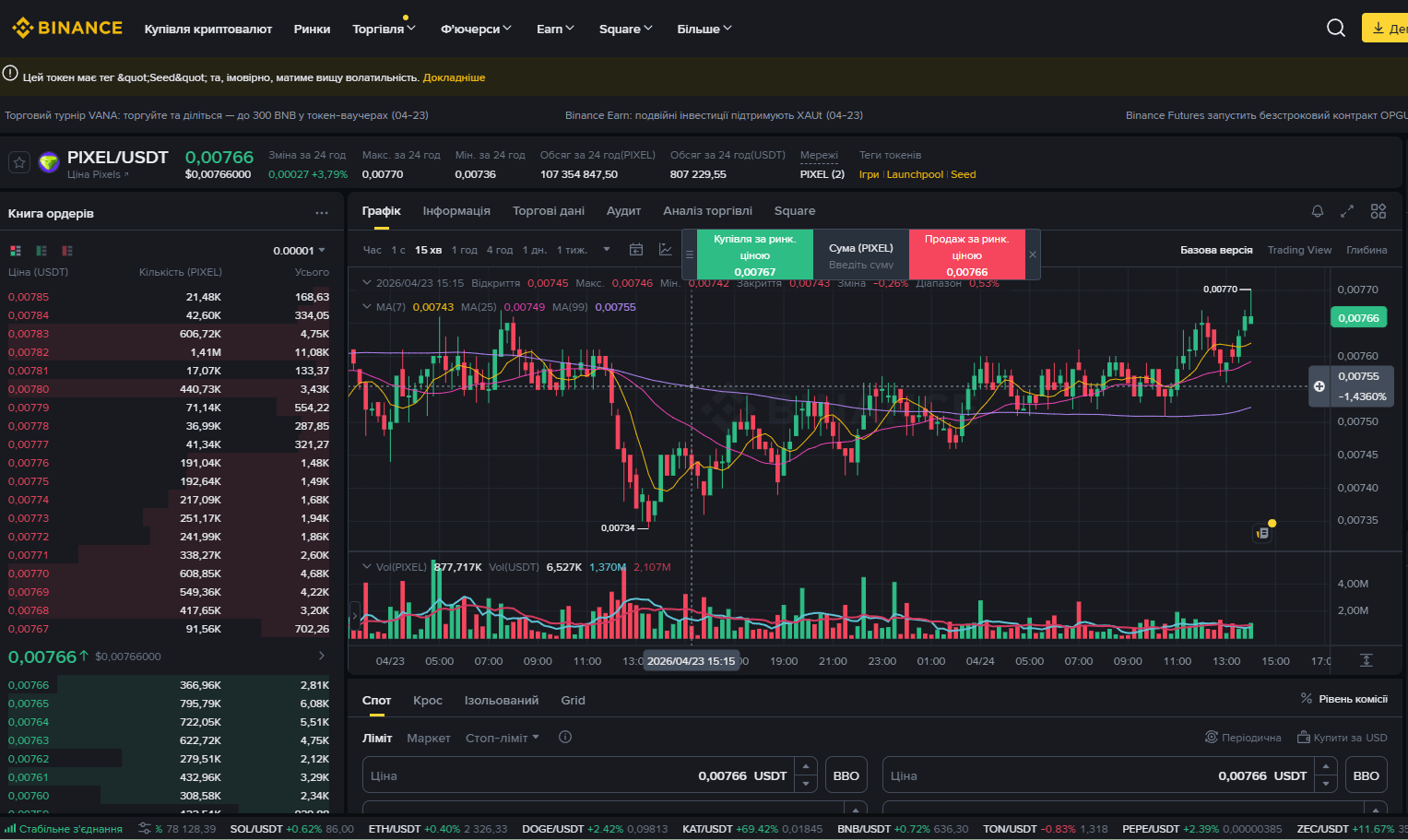The image size is (1408, 840).
Task: Open chart layout grid icon
Action: [1378, 211]
